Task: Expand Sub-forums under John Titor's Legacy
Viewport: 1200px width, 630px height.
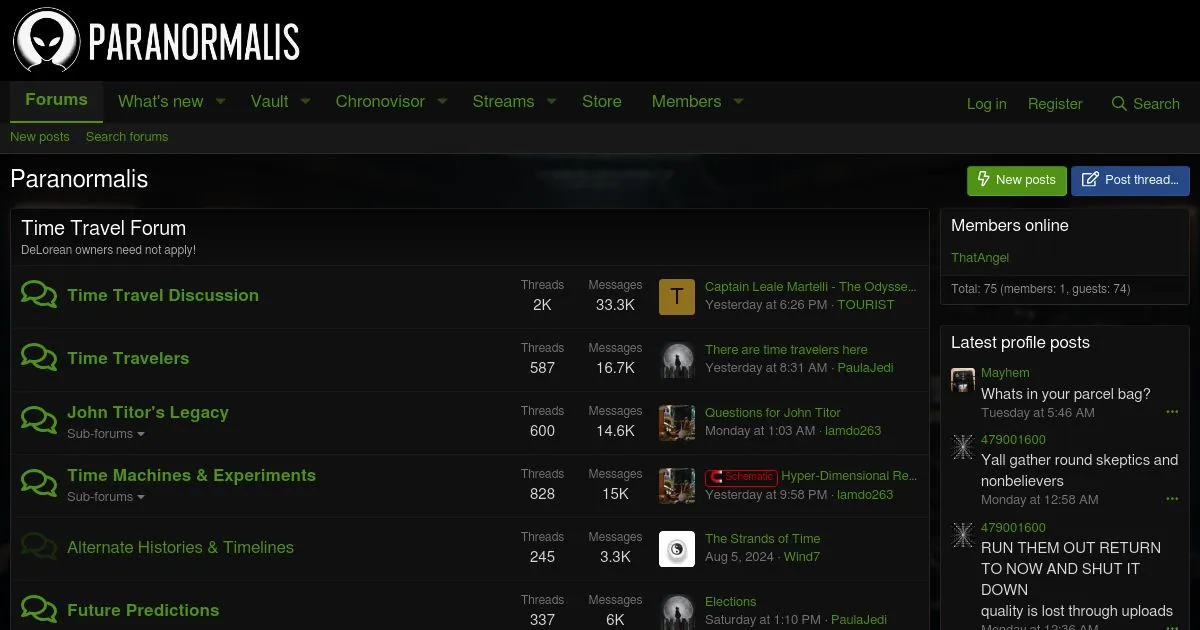Action: click(x=106, y=434)
